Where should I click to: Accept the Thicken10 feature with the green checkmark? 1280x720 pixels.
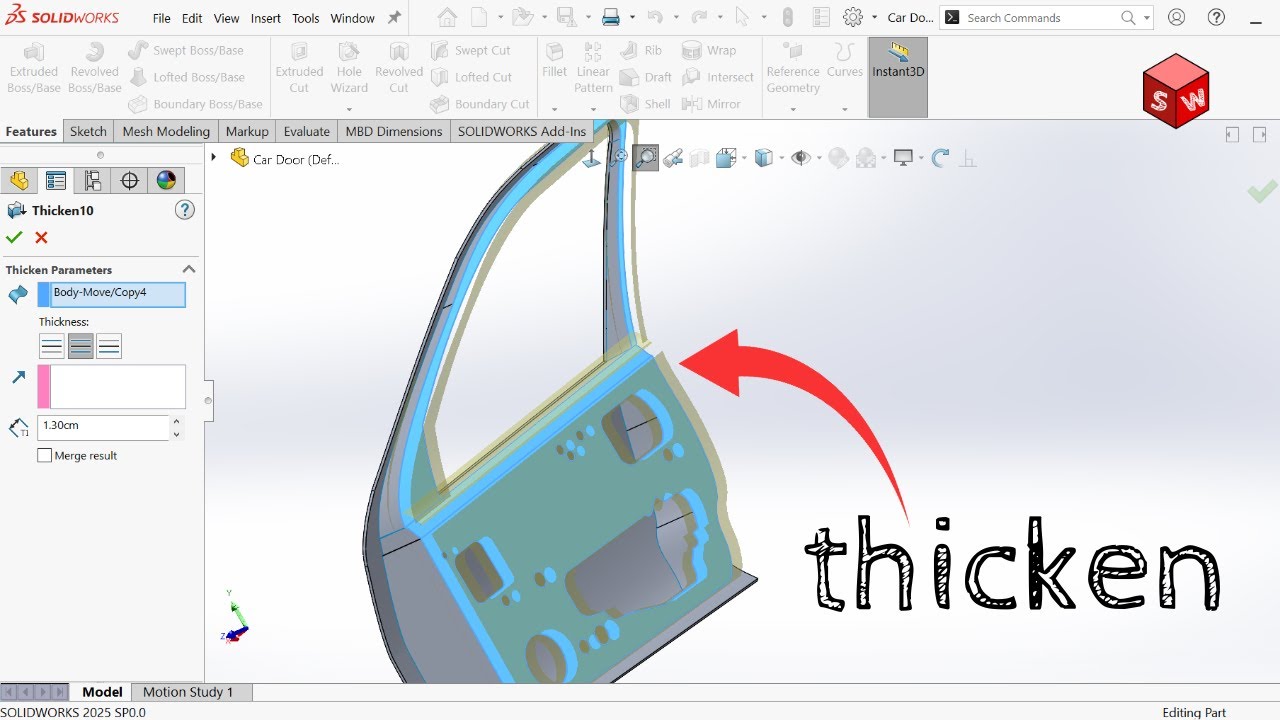coord(14,237)
